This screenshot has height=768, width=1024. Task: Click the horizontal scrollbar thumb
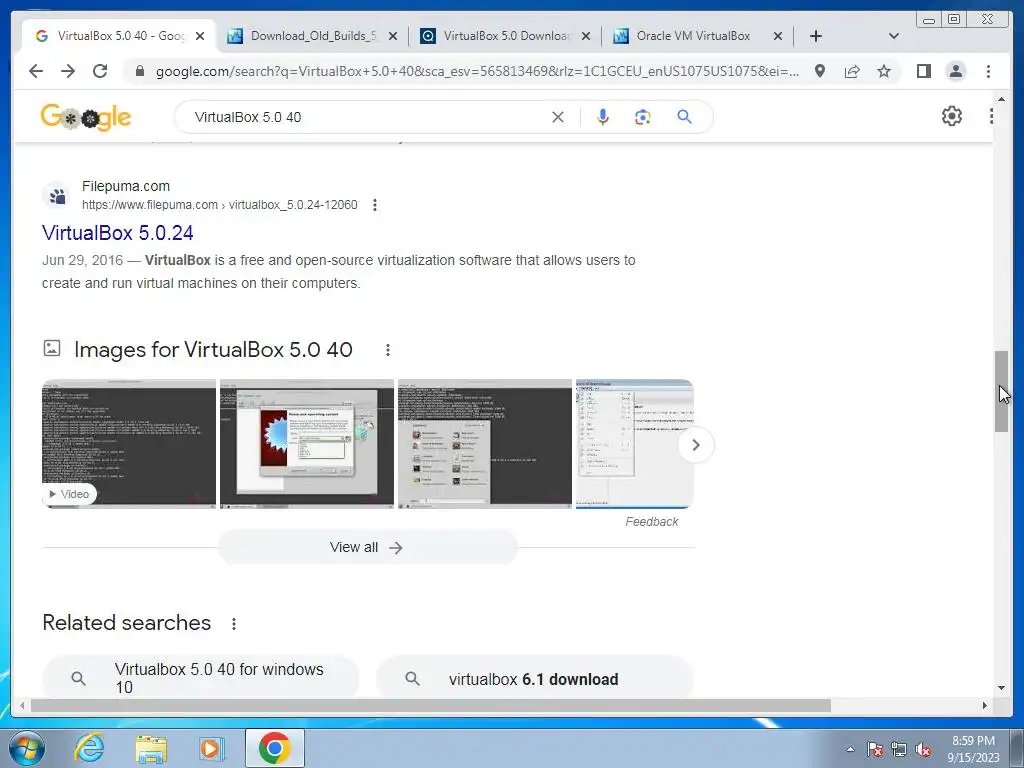[431, 705]
